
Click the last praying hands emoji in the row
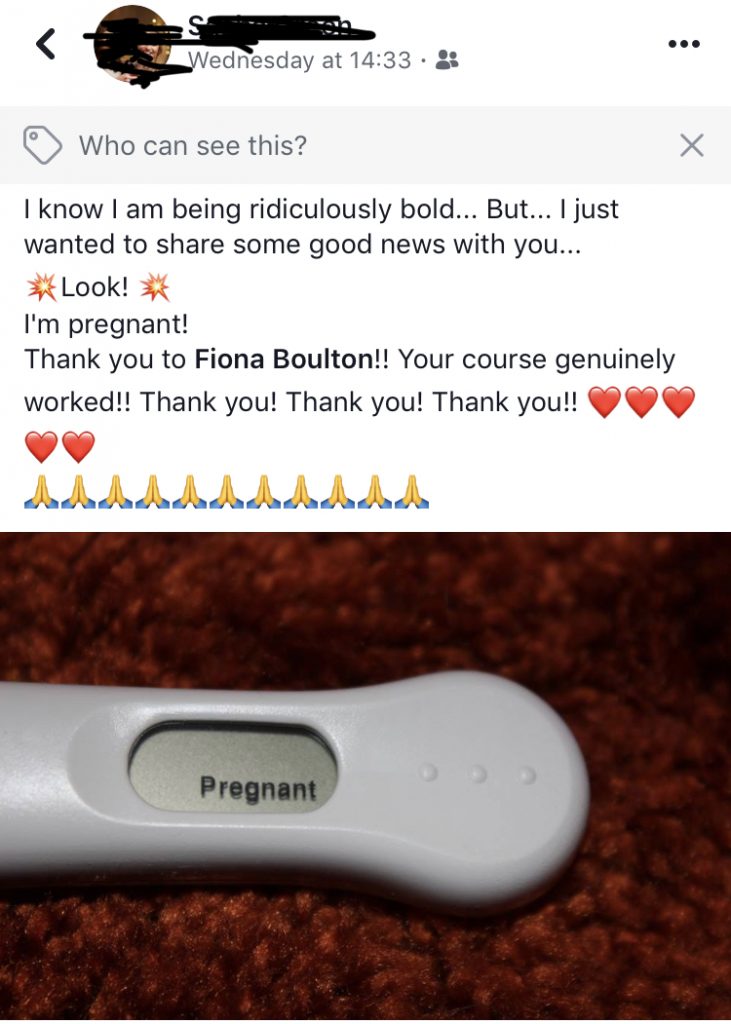coord(412,492)
